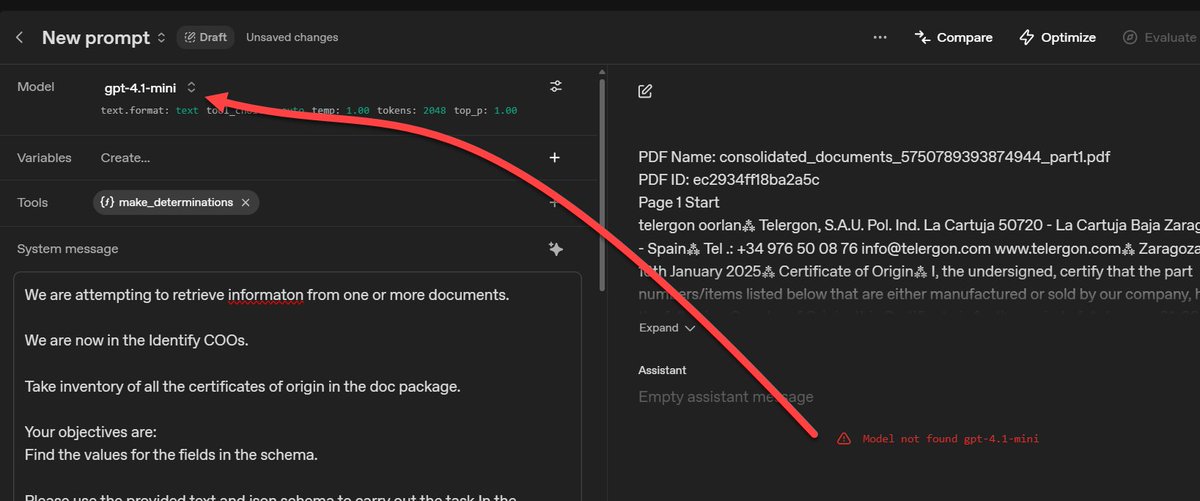Click the Assistant label
1200x501 pixels.
[x=662, y=370]
